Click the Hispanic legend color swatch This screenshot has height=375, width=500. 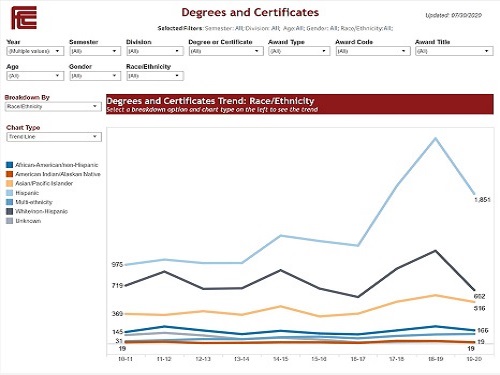click(9, 193)
